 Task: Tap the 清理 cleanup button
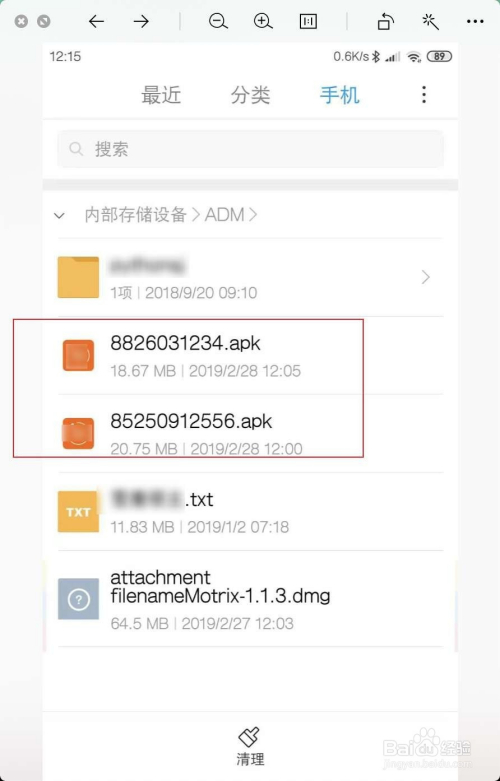click(x=250, y=746)
